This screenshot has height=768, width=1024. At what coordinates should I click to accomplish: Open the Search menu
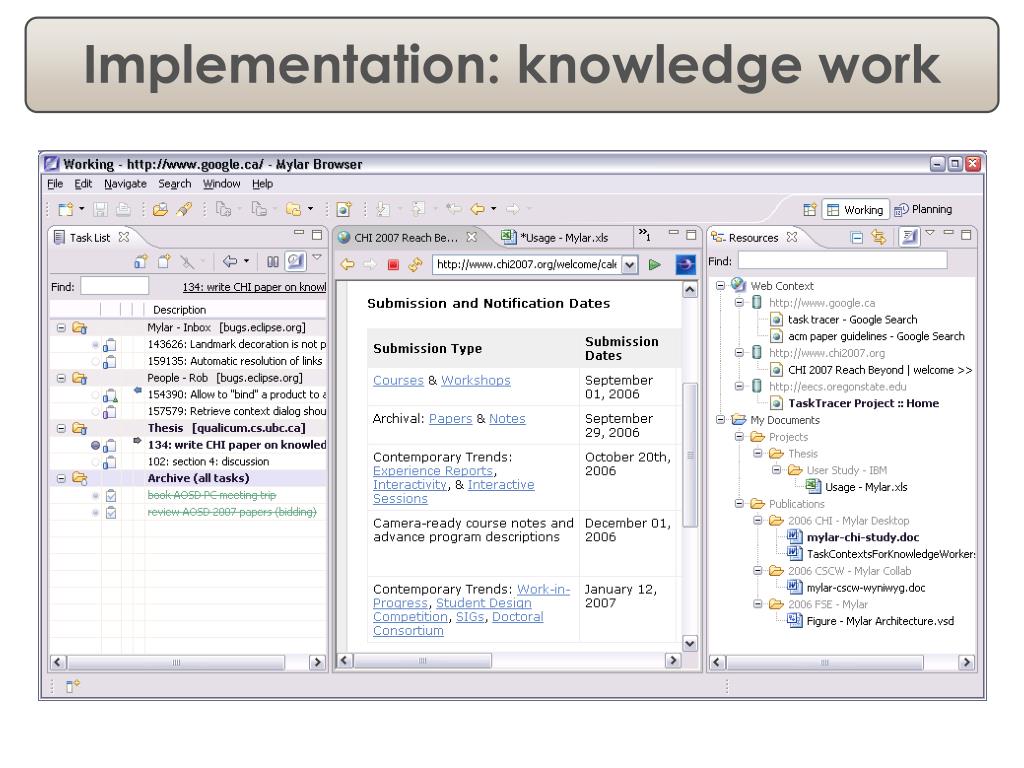pyautogui.click(x=174, y=184)
